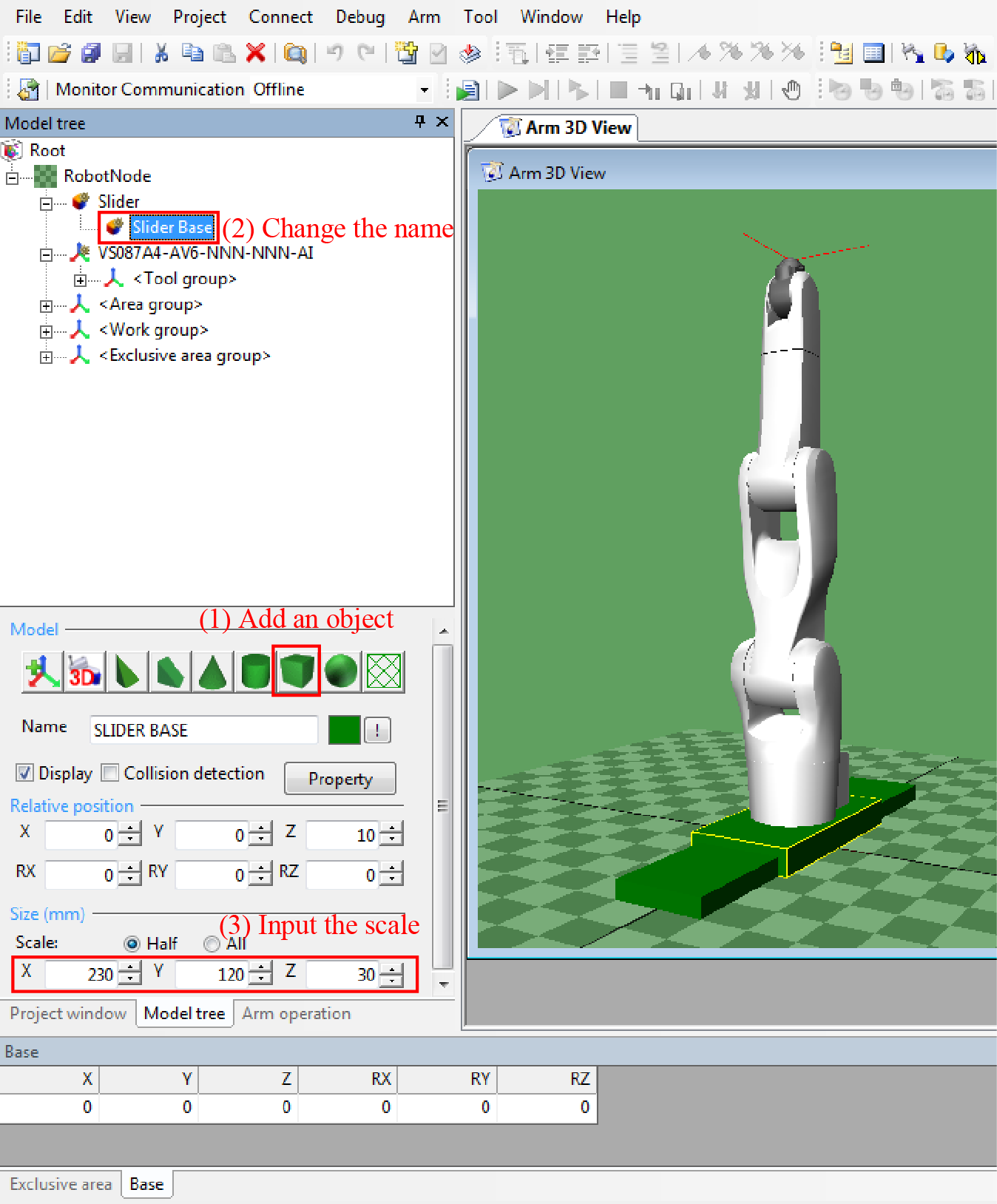This screenshot has height=1204, width=997.
Task: Open the green model color swatch
Action: click(344, 730)
